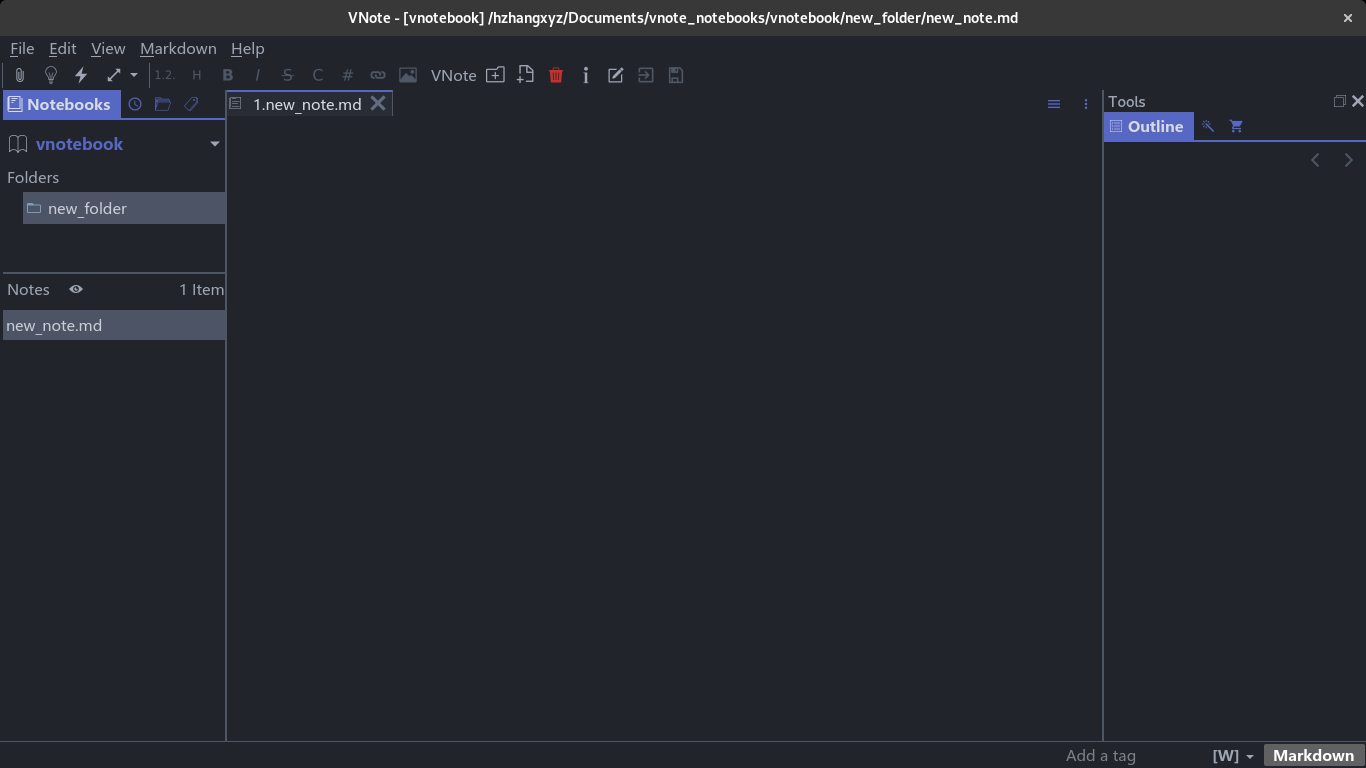Screen dimensions: 1366x768
Task: Open the shopping cart tab in Tools
Action: point(1236,126)
